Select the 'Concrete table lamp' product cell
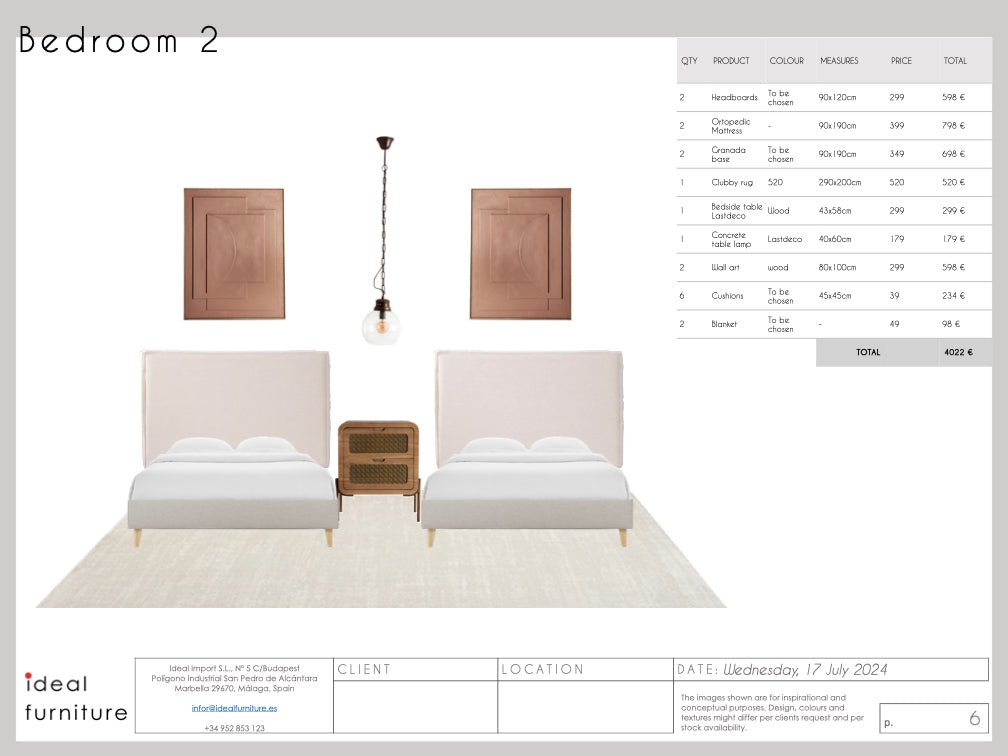 (x=731, y=239)
